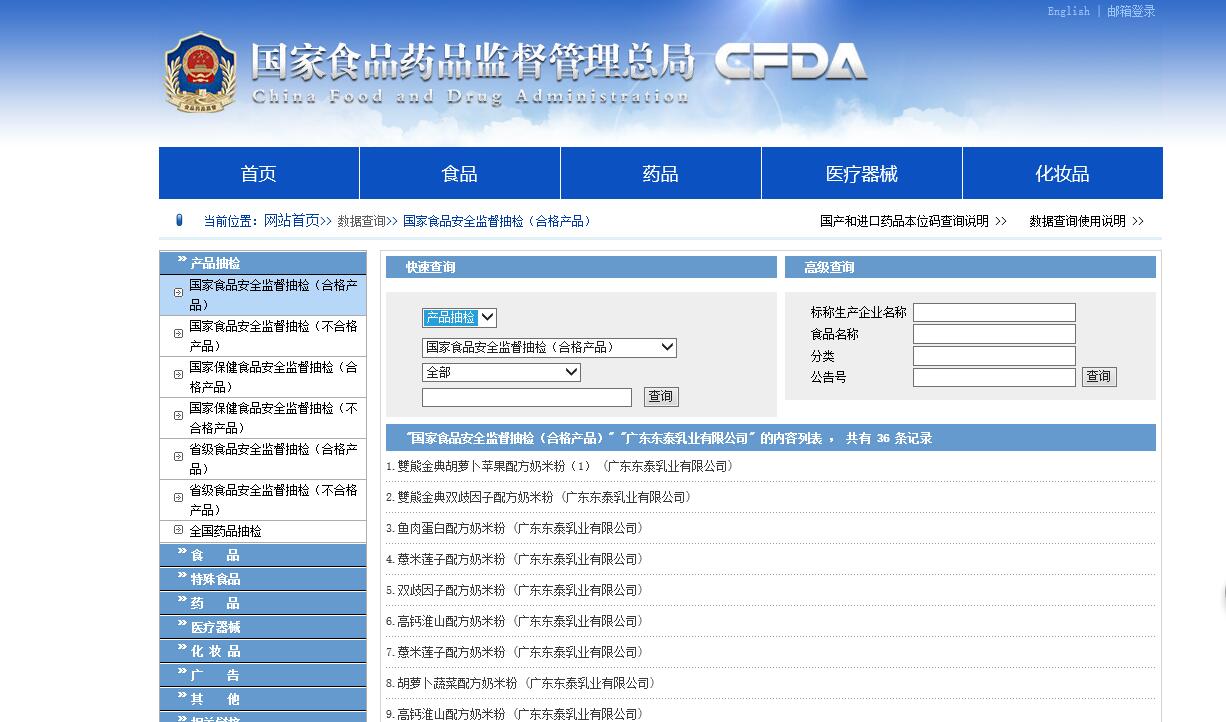Open result 2 雙熊金典双歧因子配方奶米粉

click(x=538, y=497)
